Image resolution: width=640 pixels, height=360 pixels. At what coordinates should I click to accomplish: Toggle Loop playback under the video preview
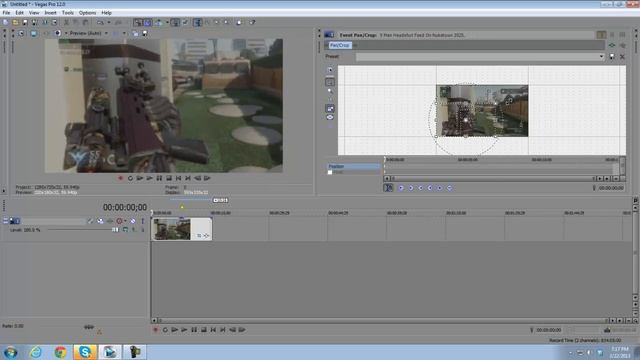click(130, 178)
